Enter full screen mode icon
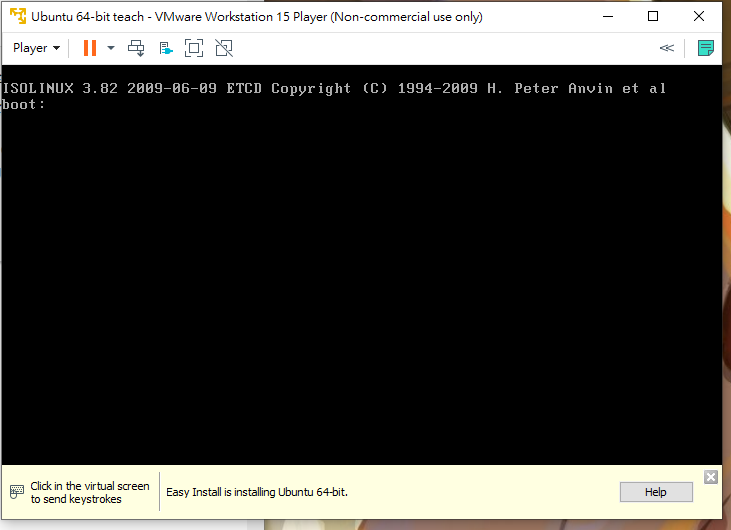This screenshot has height=530, width=731. click(x=194, y=48)
